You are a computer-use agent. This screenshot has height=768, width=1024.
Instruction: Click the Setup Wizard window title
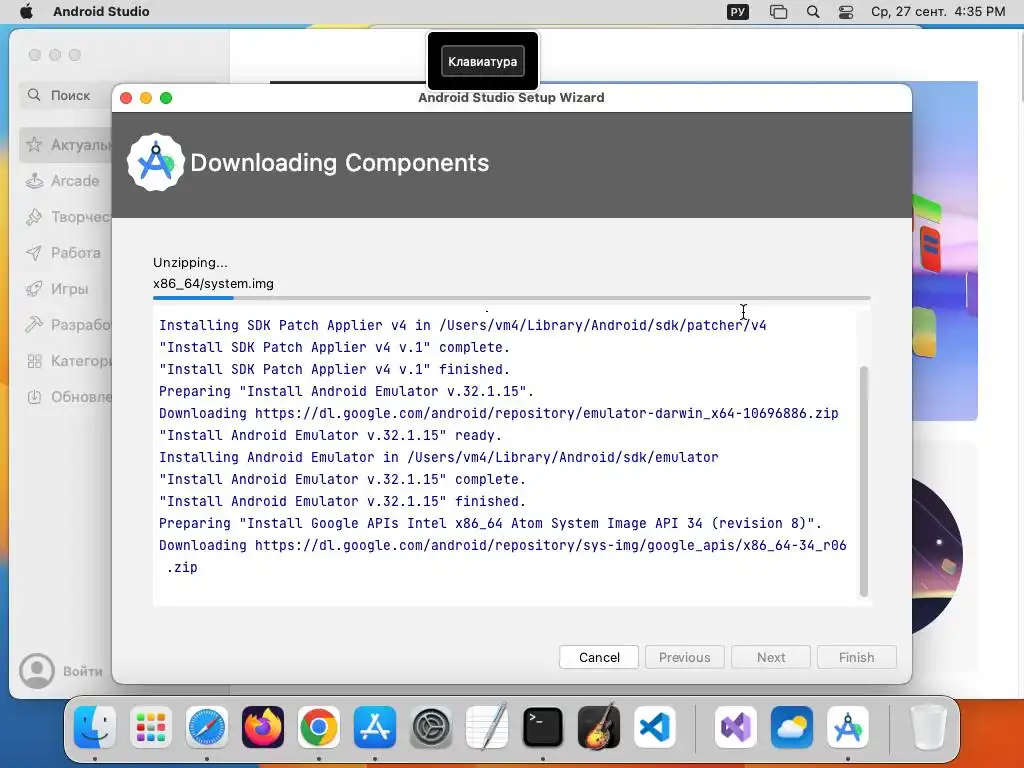click(511, 97)
